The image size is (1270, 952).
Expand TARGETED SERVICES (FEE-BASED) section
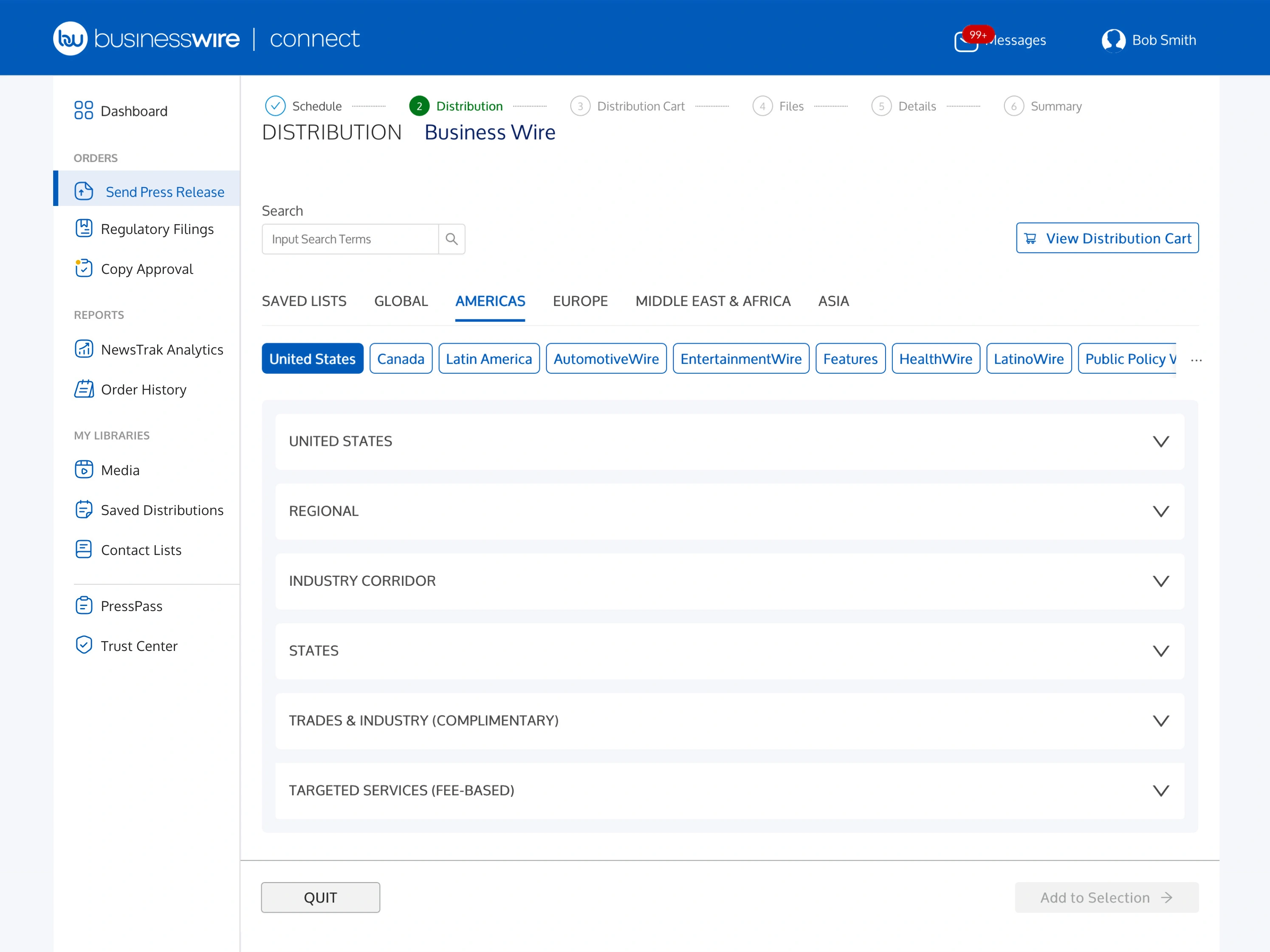729,791
